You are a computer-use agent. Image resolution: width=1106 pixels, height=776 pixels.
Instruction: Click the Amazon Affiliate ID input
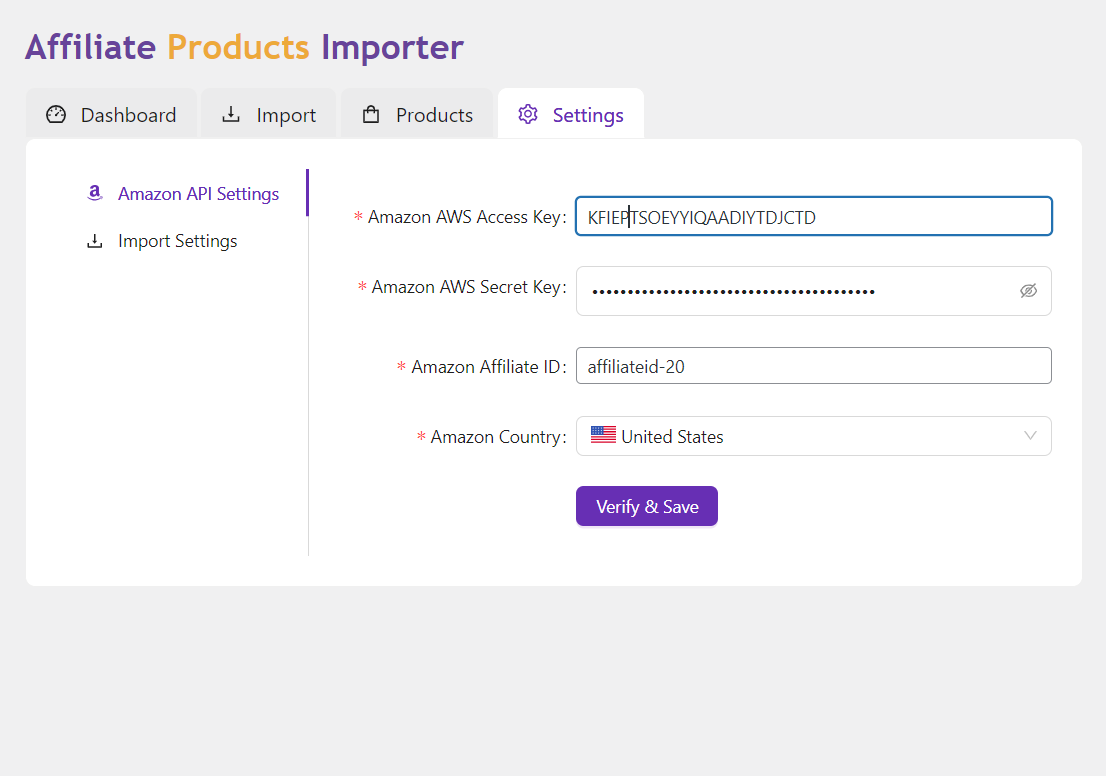pyautogui.click(x=813, y=366)
